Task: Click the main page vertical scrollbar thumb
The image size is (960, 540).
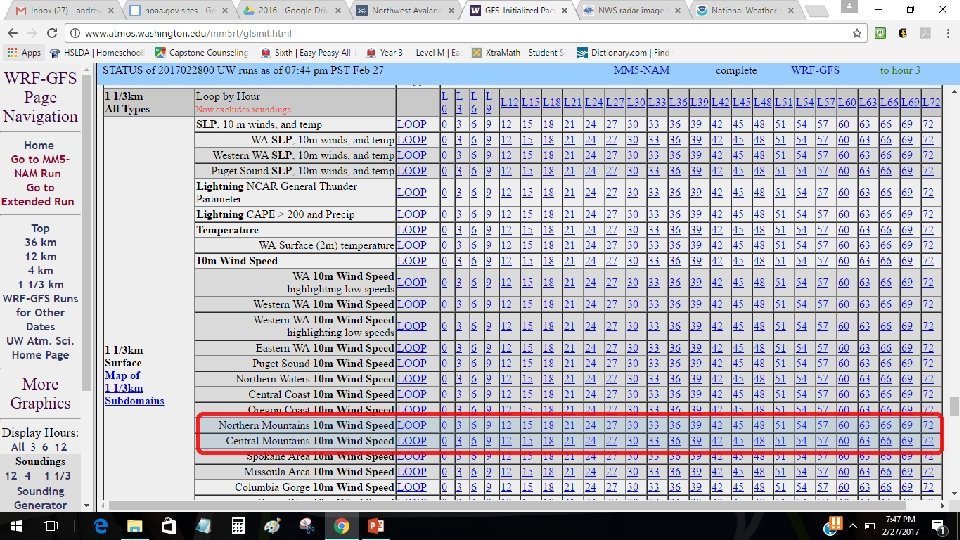Action: 954,405
